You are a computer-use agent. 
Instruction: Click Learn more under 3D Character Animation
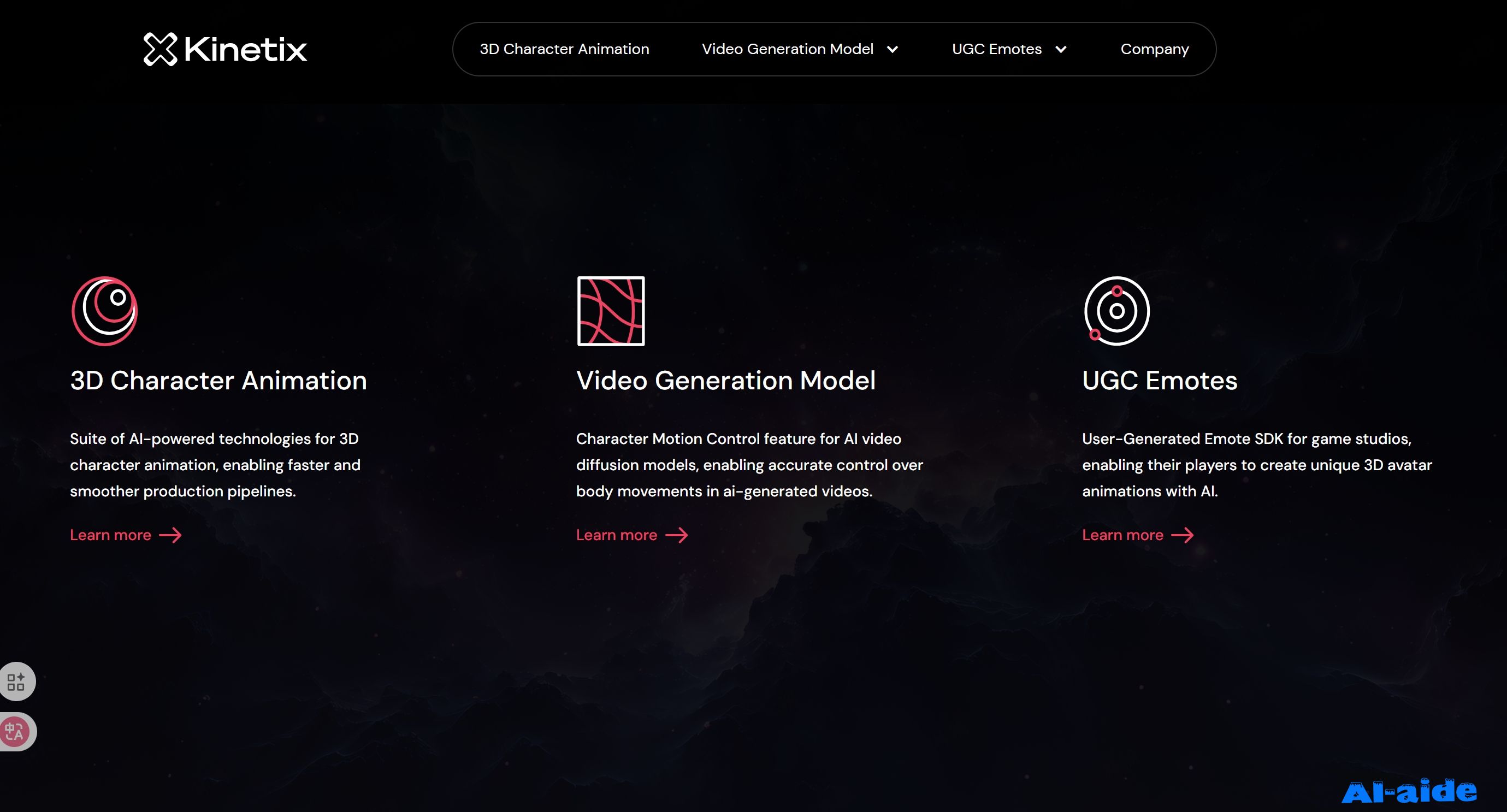110,535
